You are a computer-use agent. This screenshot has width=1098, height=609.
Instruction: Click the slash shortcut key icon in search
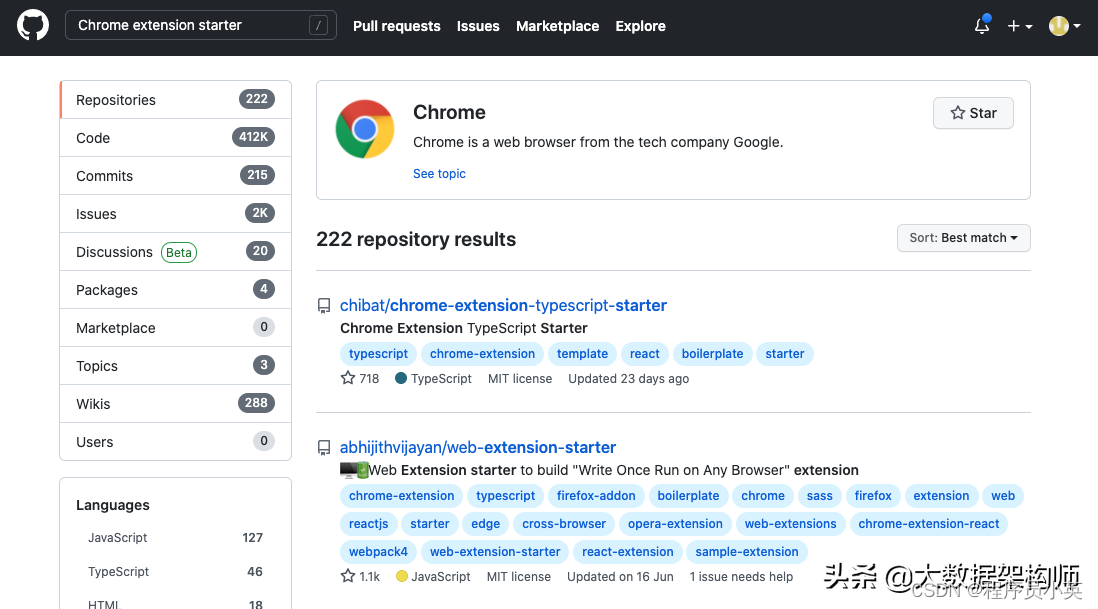[318, 25]
